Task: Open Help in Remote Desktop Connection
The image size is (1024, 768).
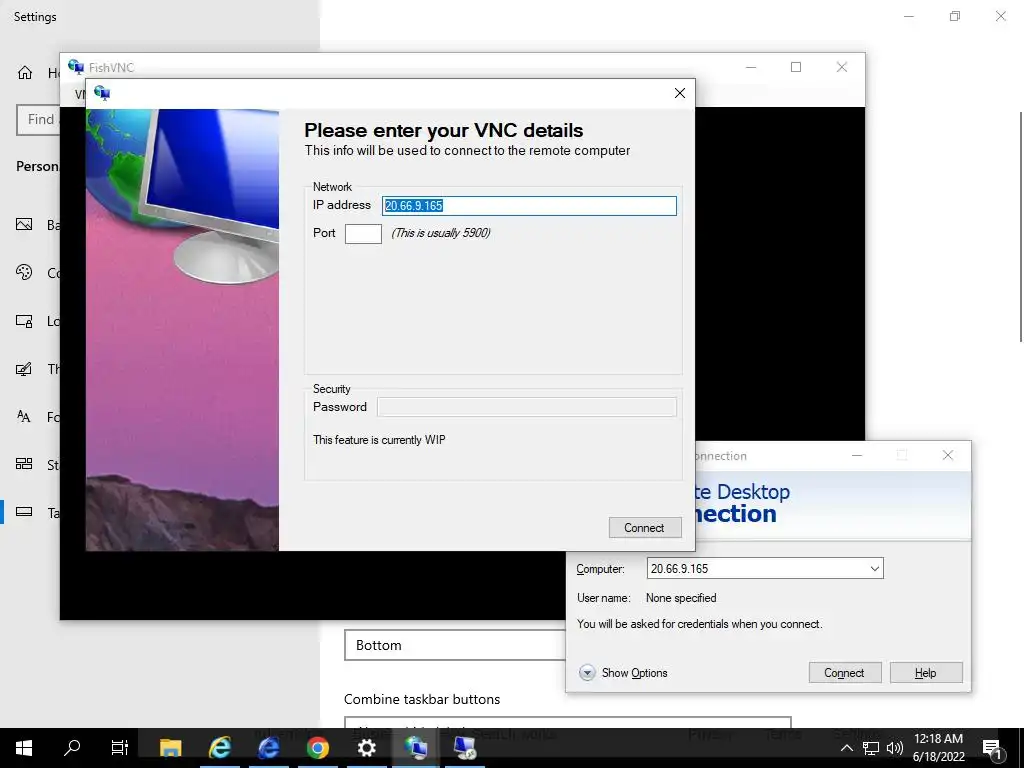Action: [x=925, y=673]
